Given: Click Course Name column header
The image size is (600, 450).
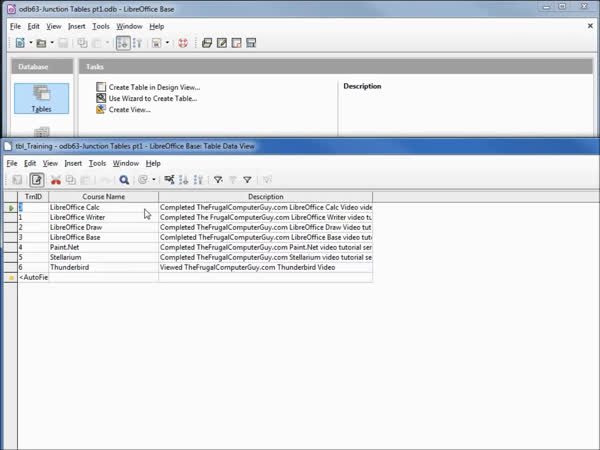Looking at the screenshot, I should coord(104,197).
